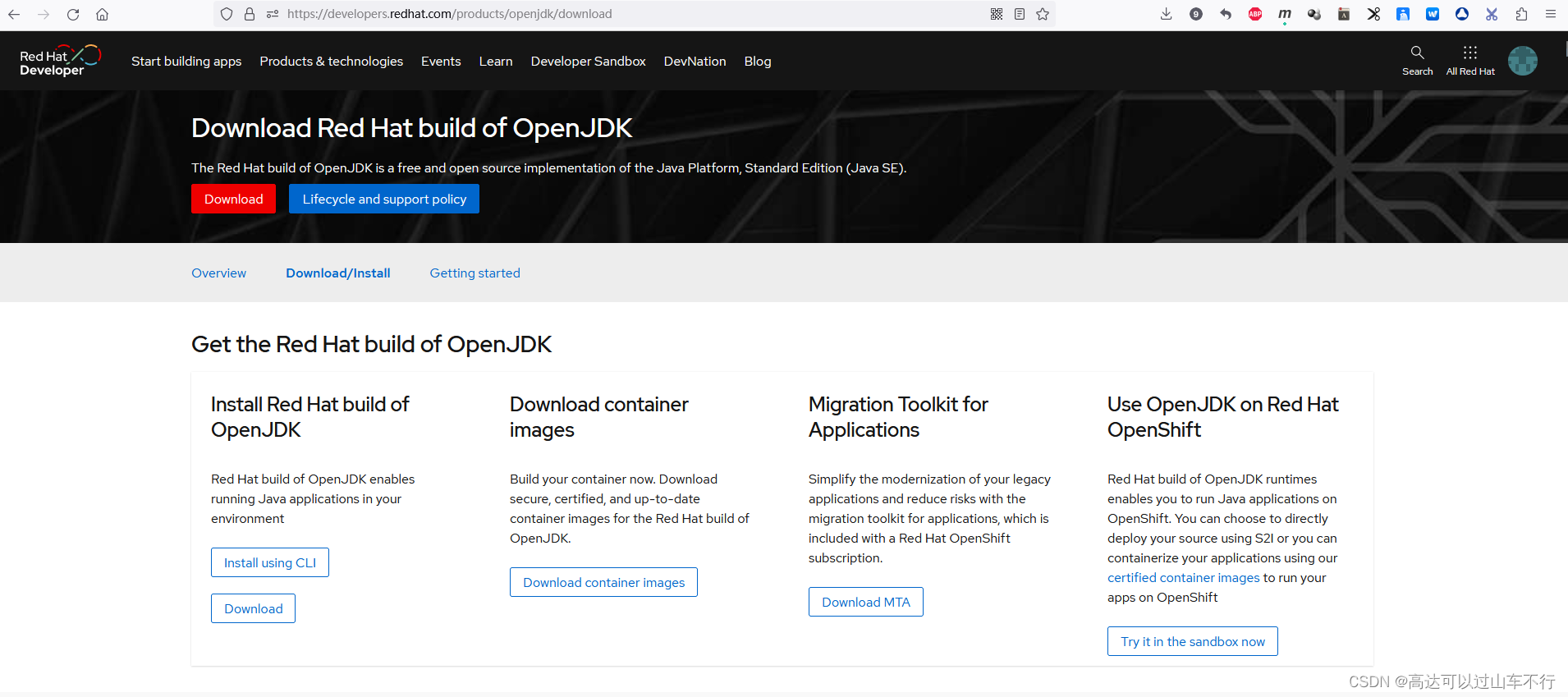Click the Install Red Hat build of OpenJDK heading
Viewport: 1568px width, 697px height.
click(x=309, y=417)
